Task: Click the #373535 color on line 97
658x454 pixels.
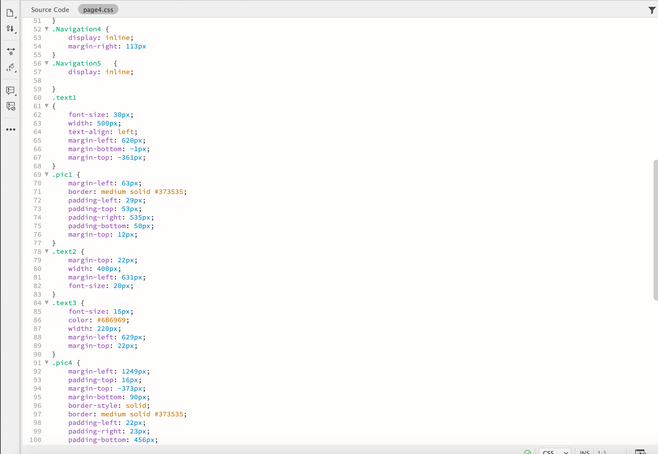Action: [x=169, y=414]
